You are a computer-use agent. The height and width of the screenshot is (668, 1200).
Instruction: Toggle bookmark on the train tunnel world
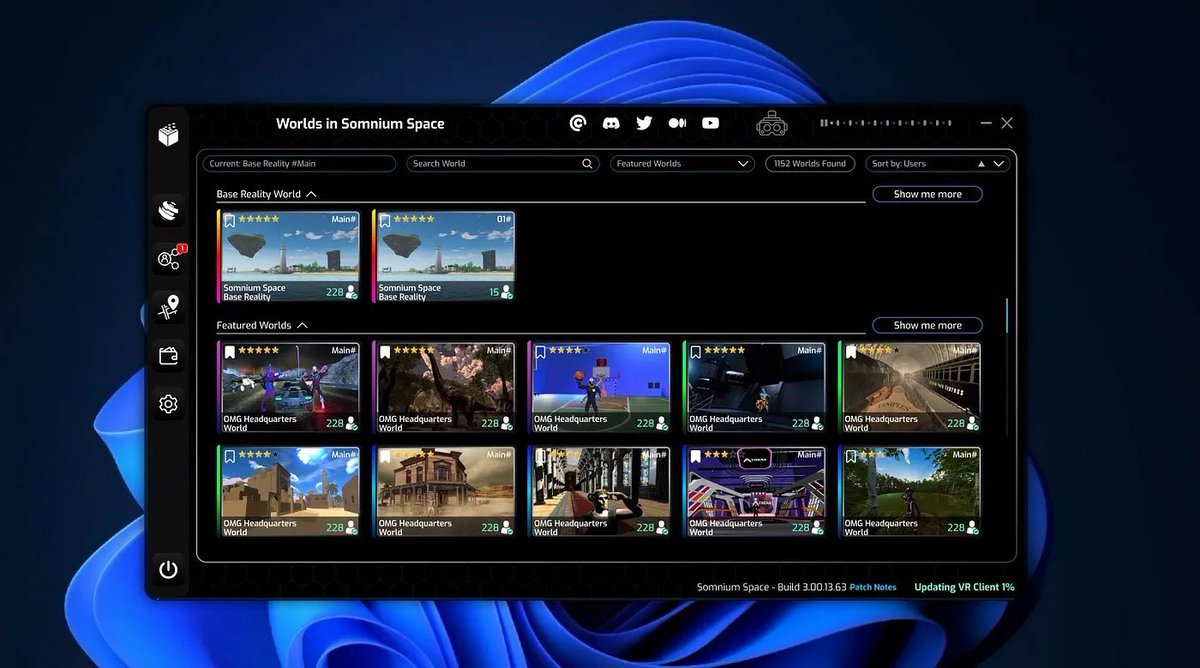(x=851, y=352)
